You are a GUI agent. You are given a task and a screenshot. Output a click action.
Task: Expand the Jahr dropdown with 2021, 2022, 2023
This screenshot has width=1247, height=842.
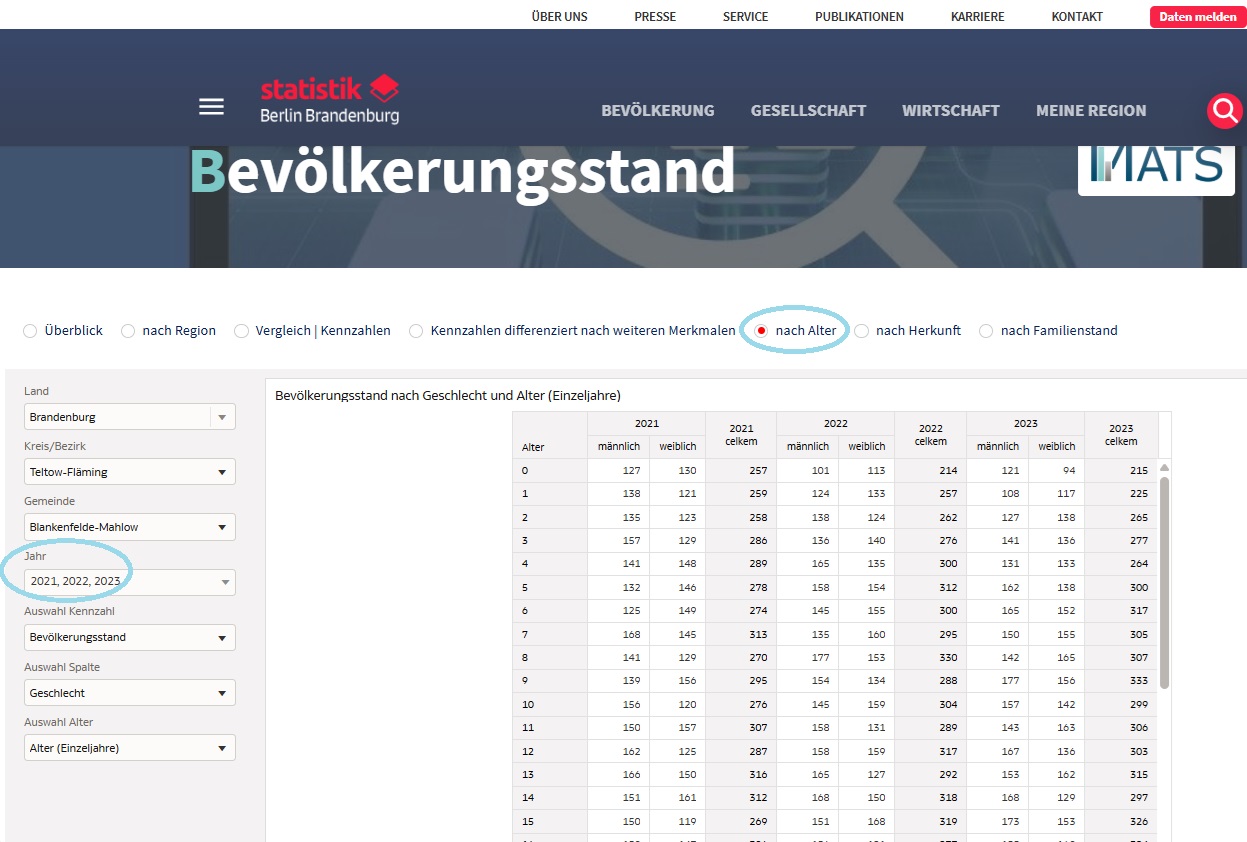[129, 582]
